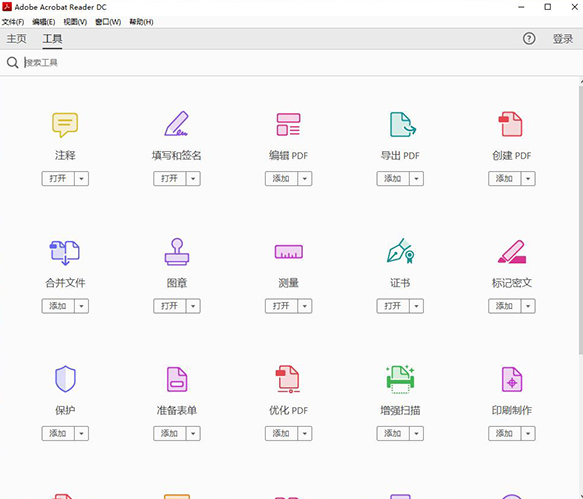The height and width of the screenshot is (499, 583).
Task: Select the 增强扫描 scanner icon
Action: coord(400,379)
